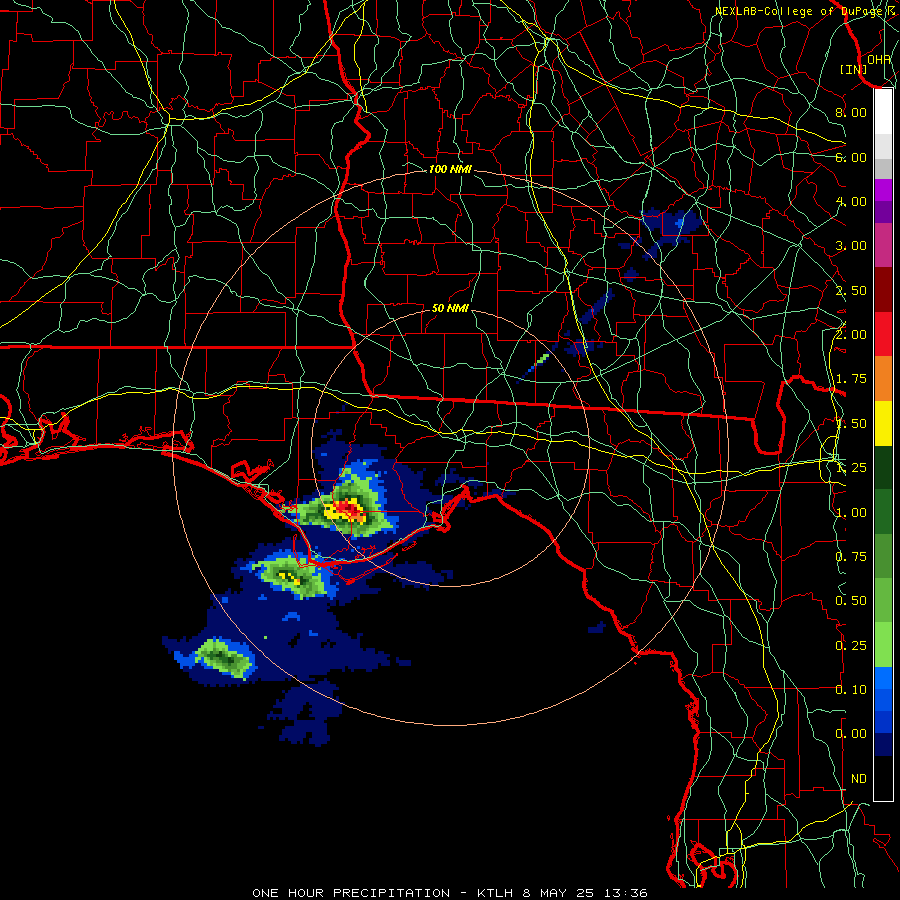This screenshot has width=900, height=900.
Task: Click the 0.25 legend value
Action: 851,646
